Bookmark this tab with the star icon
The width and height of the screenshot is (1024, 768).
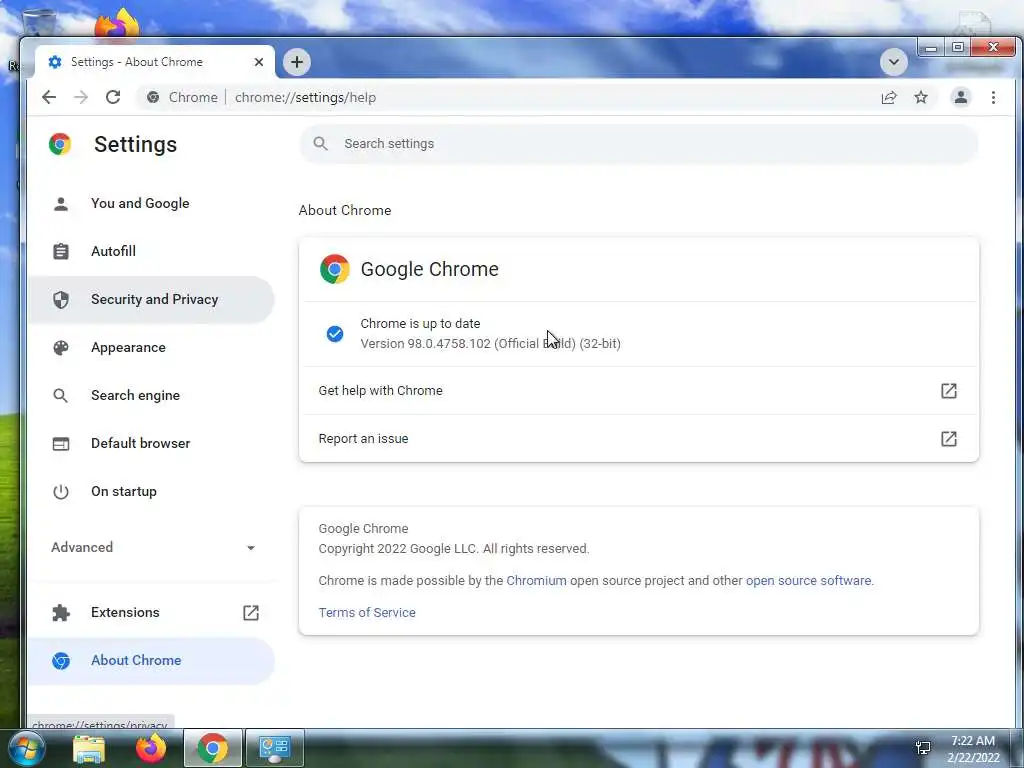point(921,97)
